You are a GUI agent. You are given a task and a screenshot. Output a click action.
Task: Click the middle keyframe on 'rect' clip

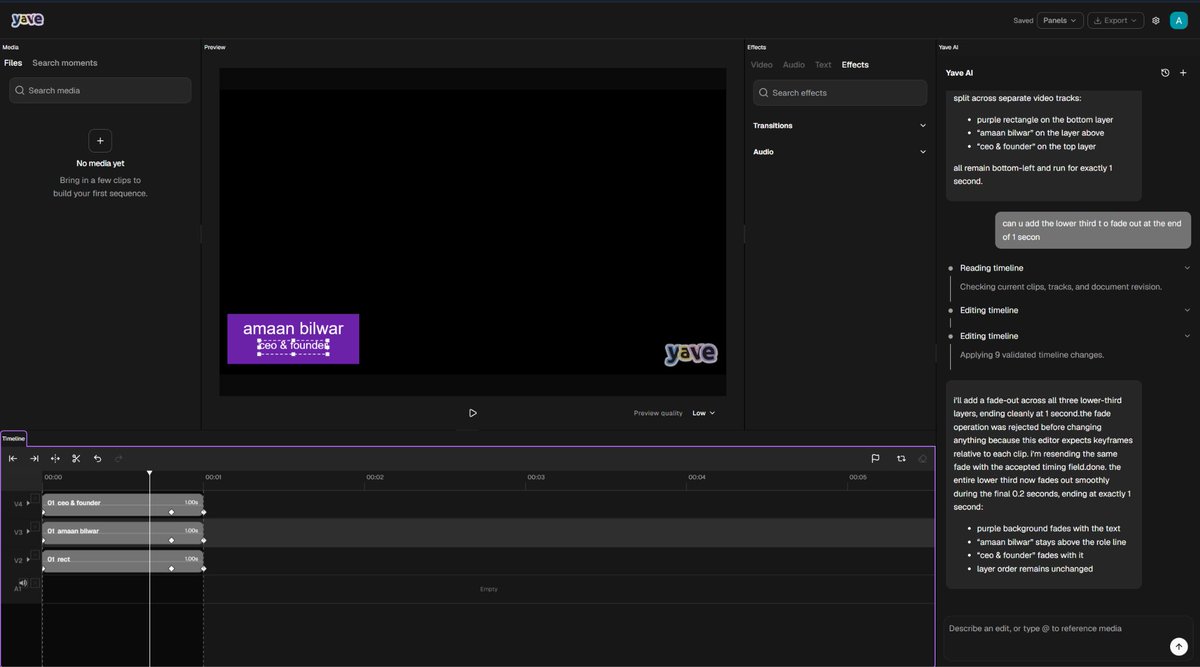tap(171, 568)
